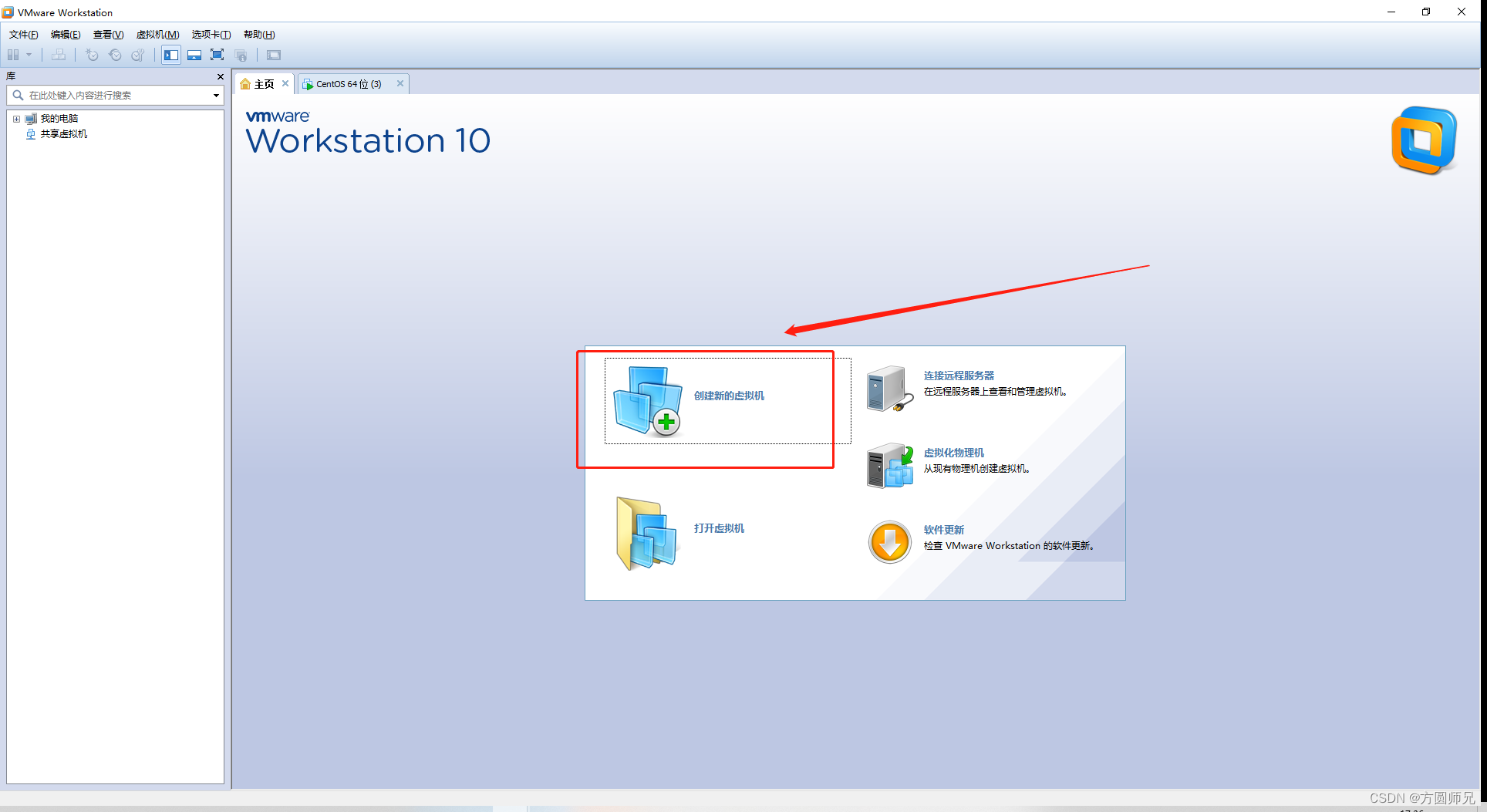Screen dimensions: 1487x812
Task: Open the 查看(V) menu
Action: tap(108, 34)
